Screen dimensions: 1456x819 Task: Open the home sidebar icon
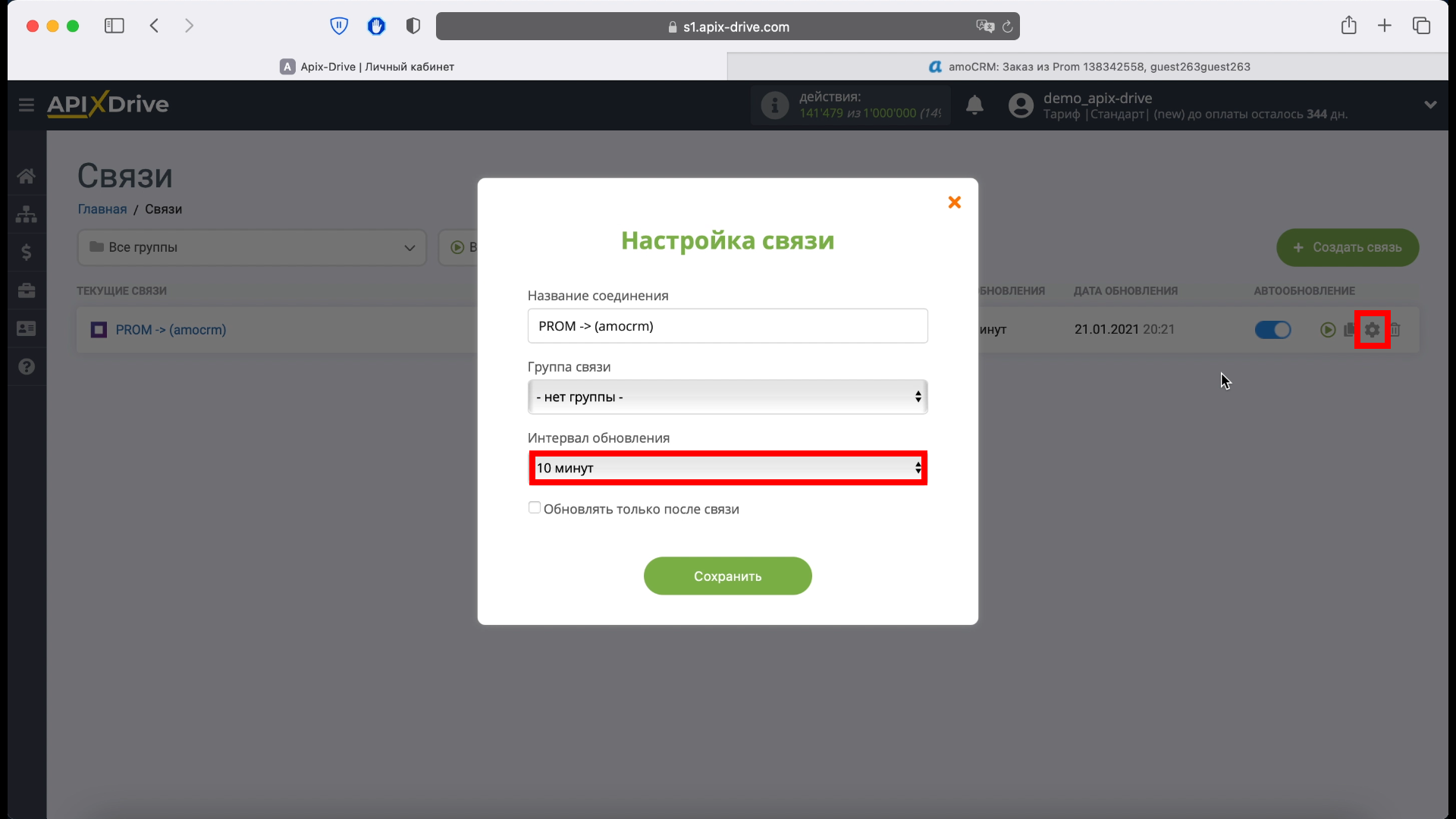[27, 176]
